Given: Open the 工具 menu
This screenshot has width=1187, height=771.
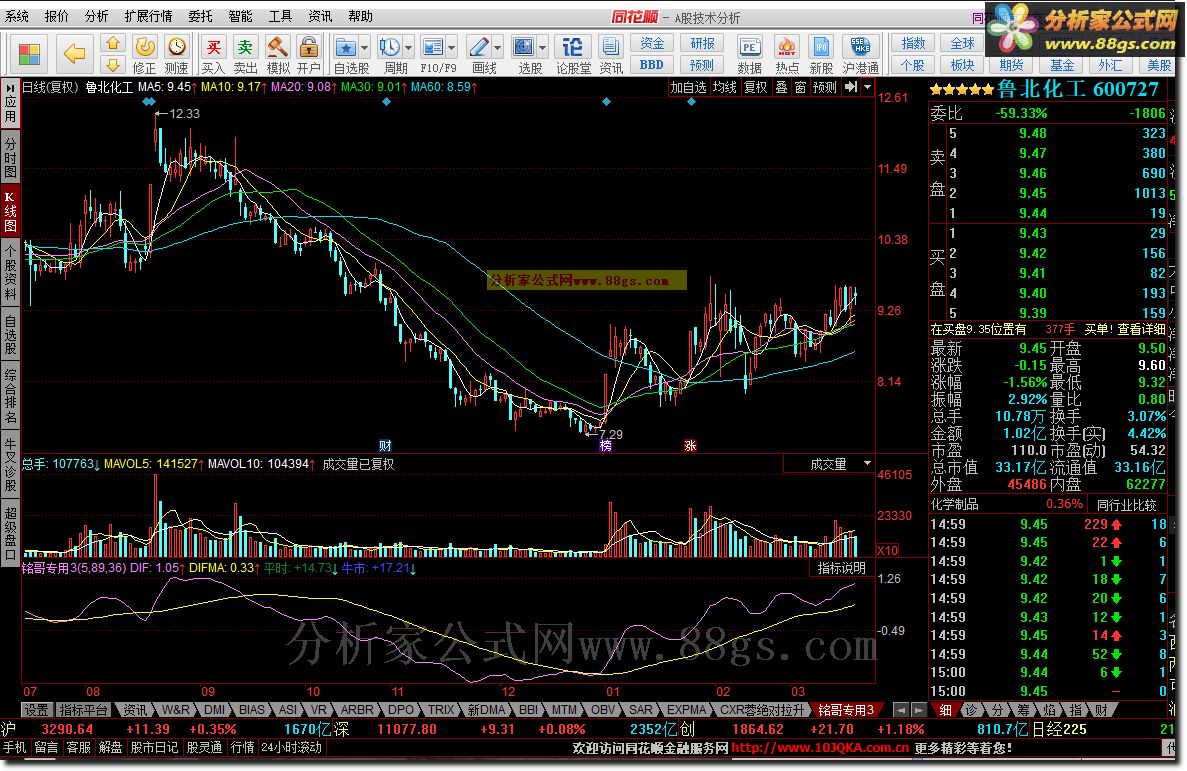Looking at the screenshot, I should coord(280,16).
